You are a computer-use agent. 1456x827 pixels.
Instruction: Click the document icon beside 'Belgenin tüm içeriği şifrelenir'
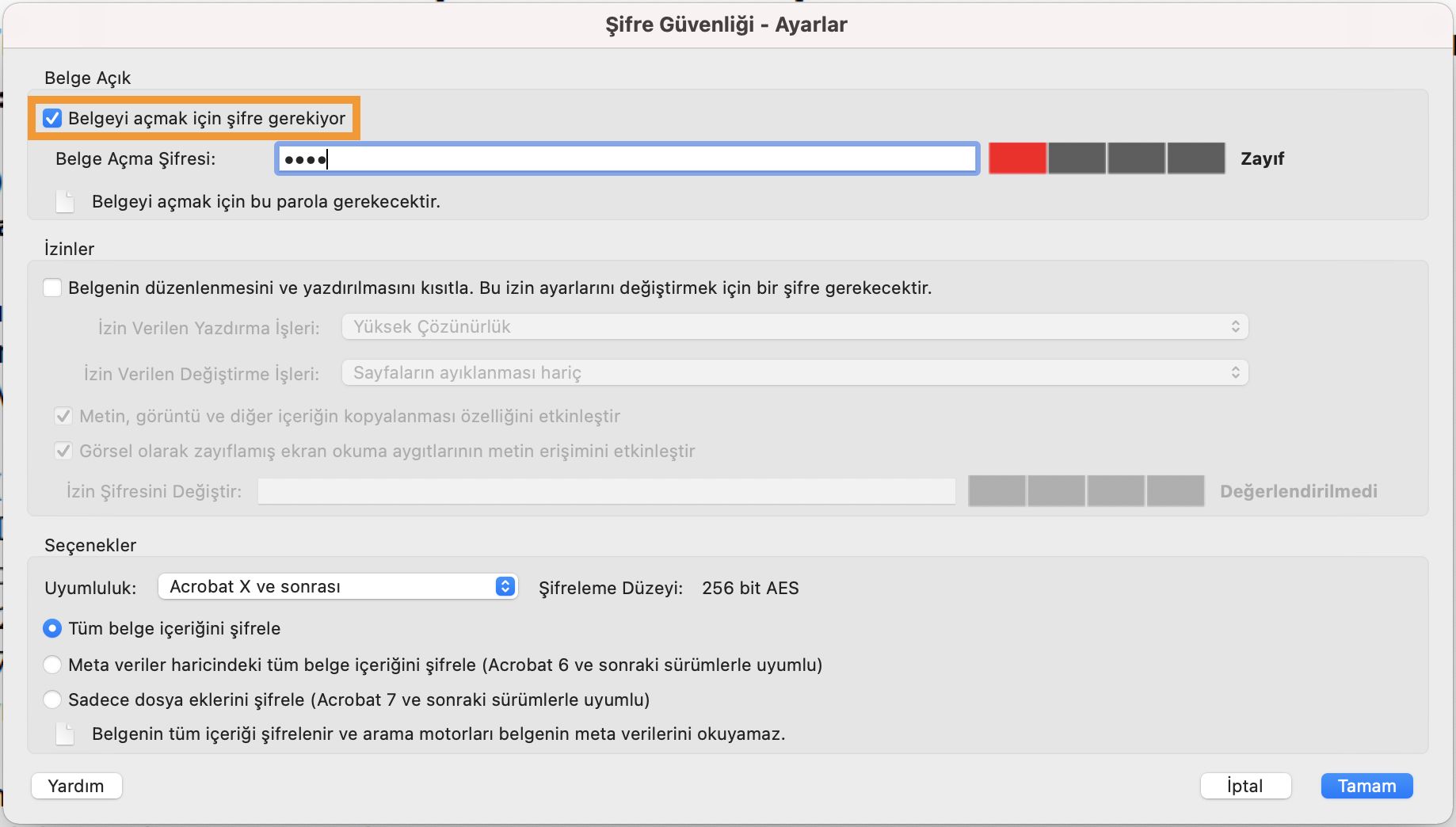point(65,734)
